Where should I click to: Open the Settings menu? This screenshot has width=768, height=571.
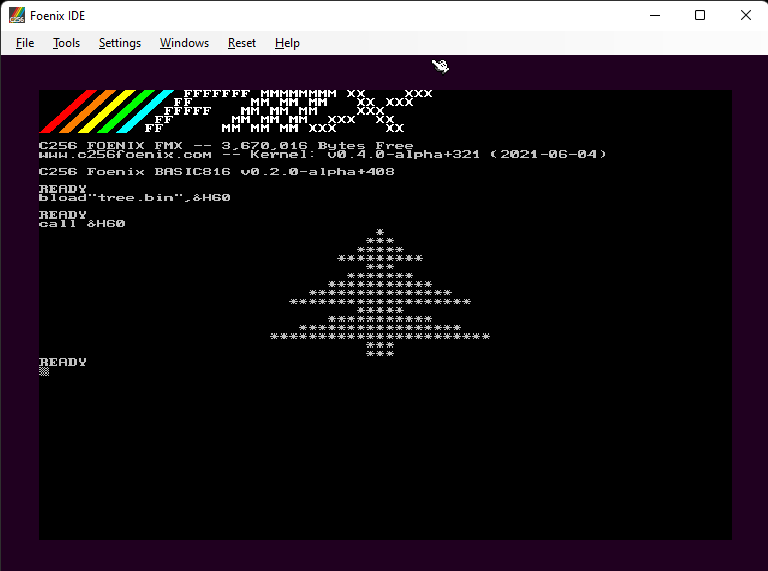pyautogui.click(x=120, y=43)
